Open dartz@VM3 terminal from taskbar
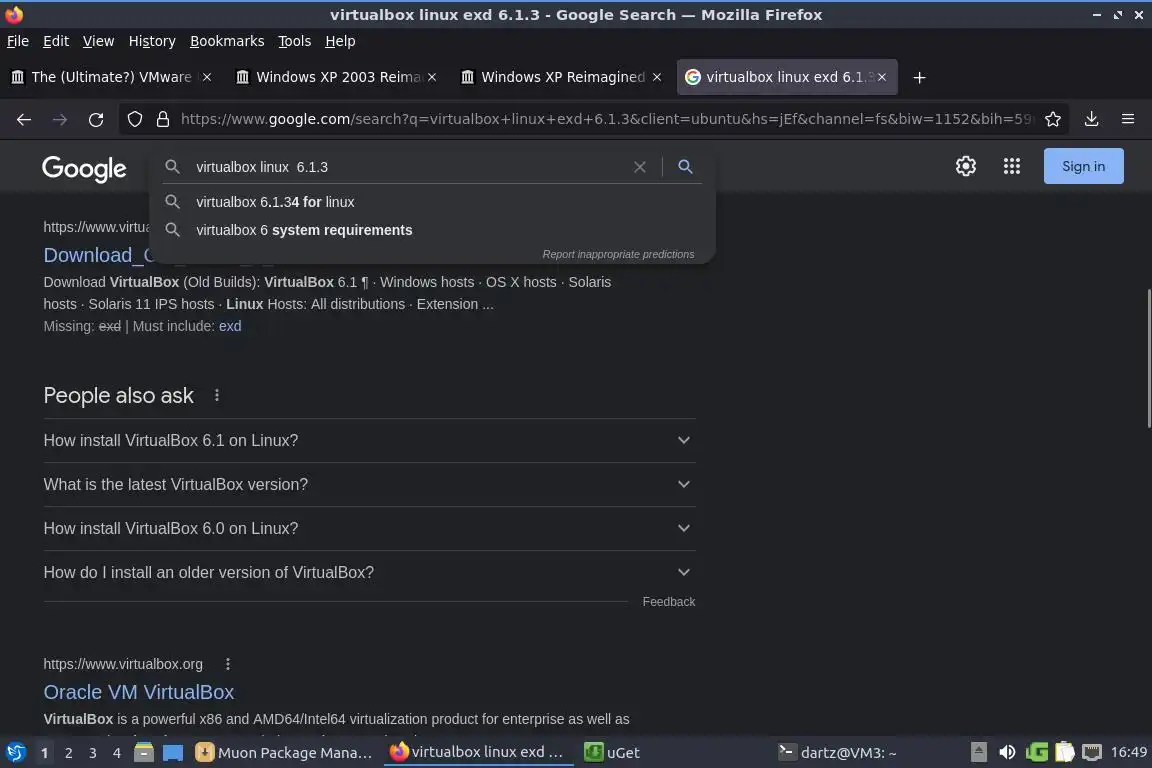Screen dimensions: 1152x768 (838, 753)
